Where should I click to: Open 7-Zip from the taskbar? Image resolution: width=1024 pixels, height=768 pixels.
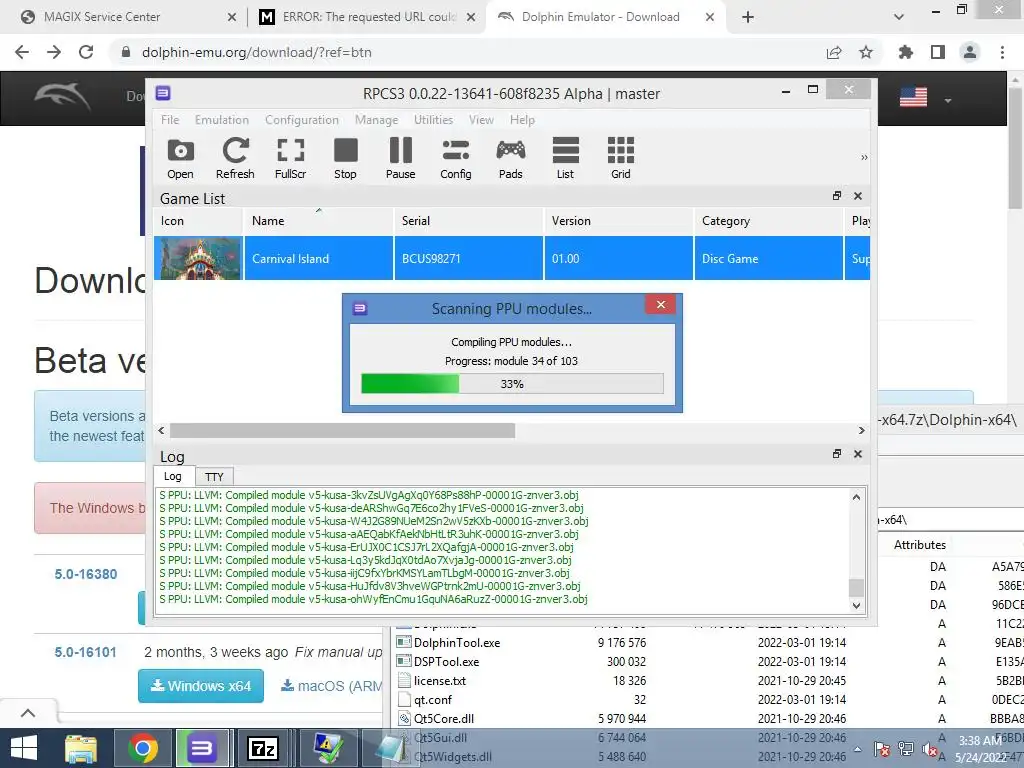(x=263, y=748)
